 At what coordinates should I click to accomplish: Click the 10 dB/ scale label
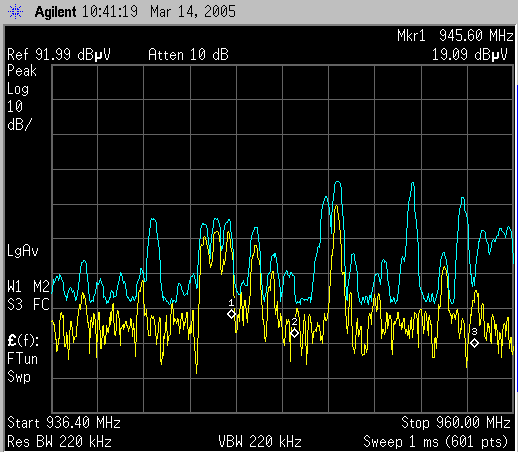[20, 115]
